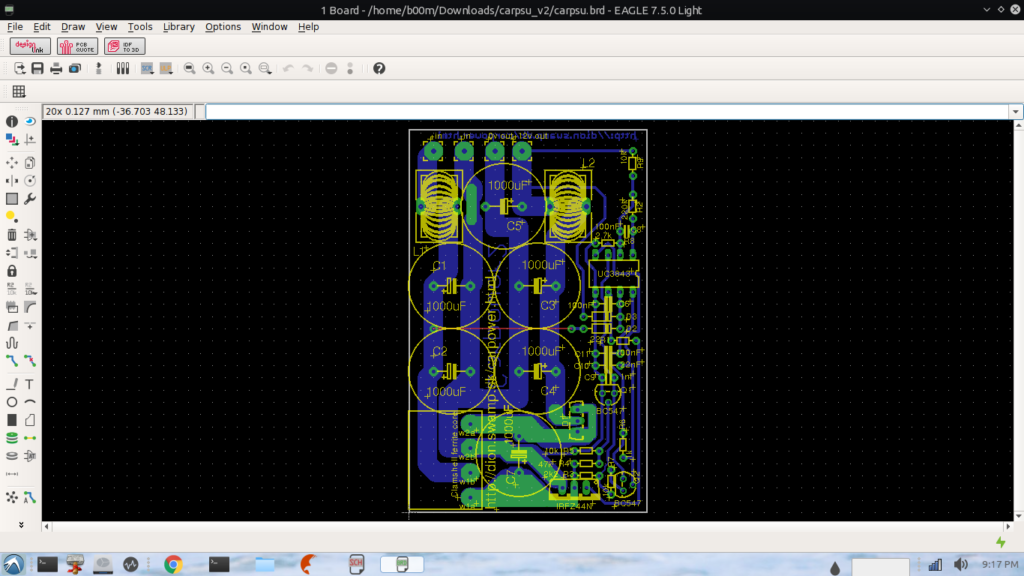Select the Mark origin tool
Screen dimensions: 1024x576
pyautogui.click(x=30, y=139)
